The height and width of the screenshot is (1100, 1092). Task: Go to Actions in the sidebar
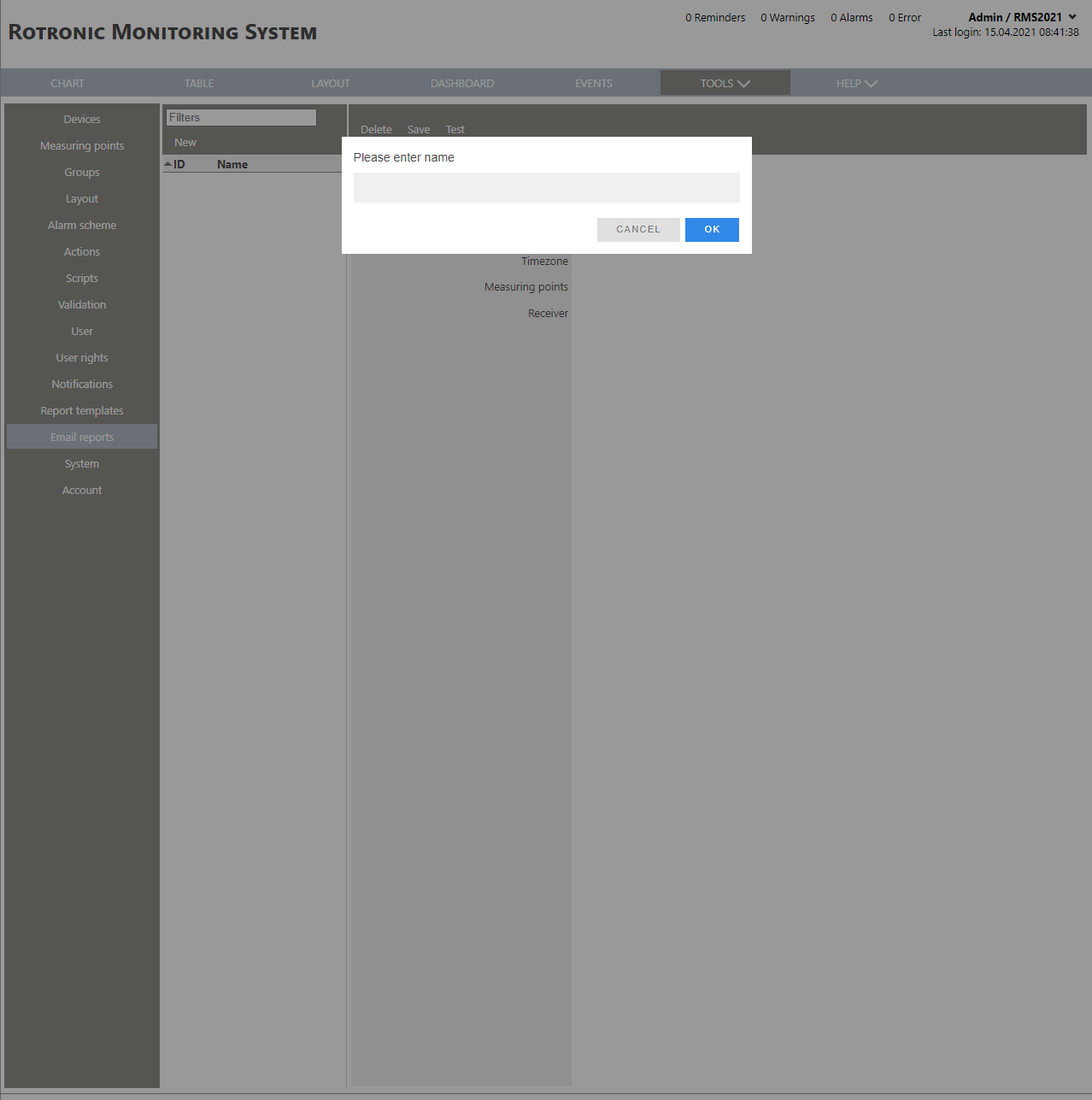[x=82, y=251]
